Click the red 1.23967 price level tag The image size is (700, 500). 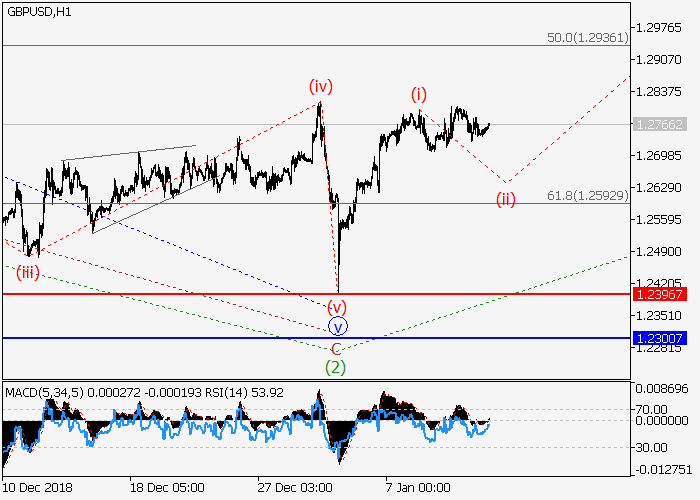(657, 294)
